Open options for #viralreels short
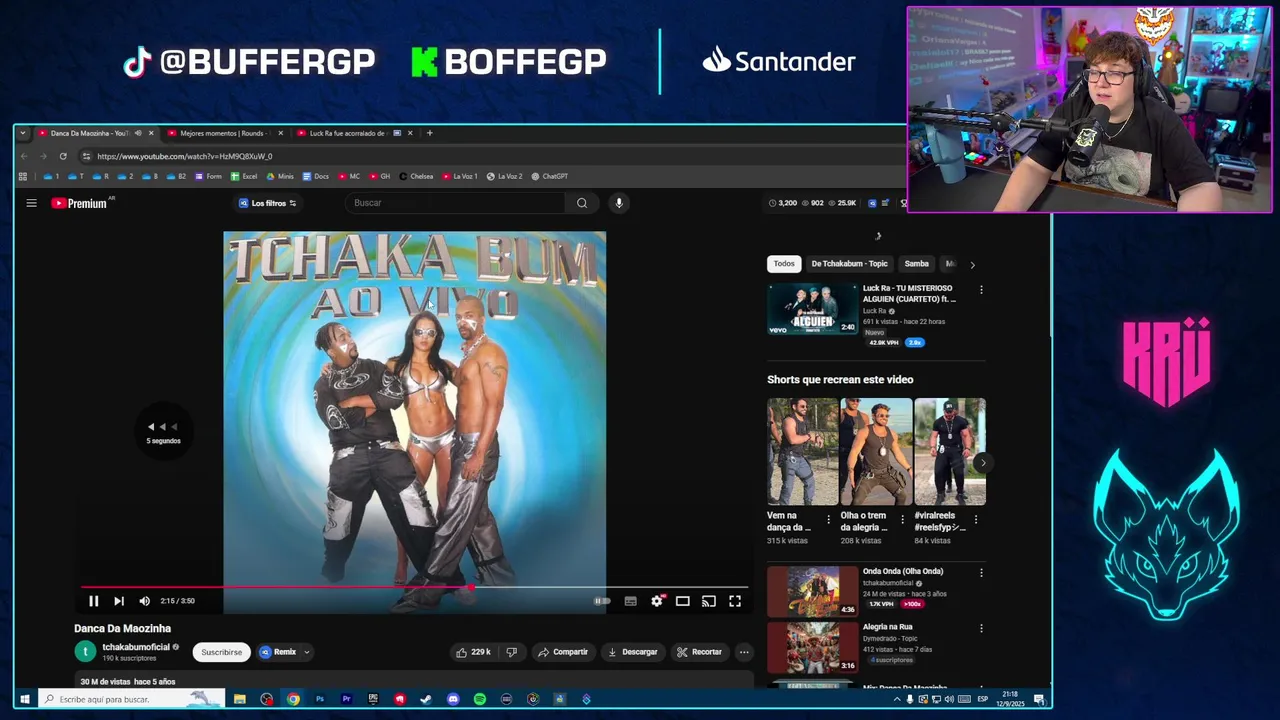Viewport: 1280px width, 720px height. coord(976,520)
